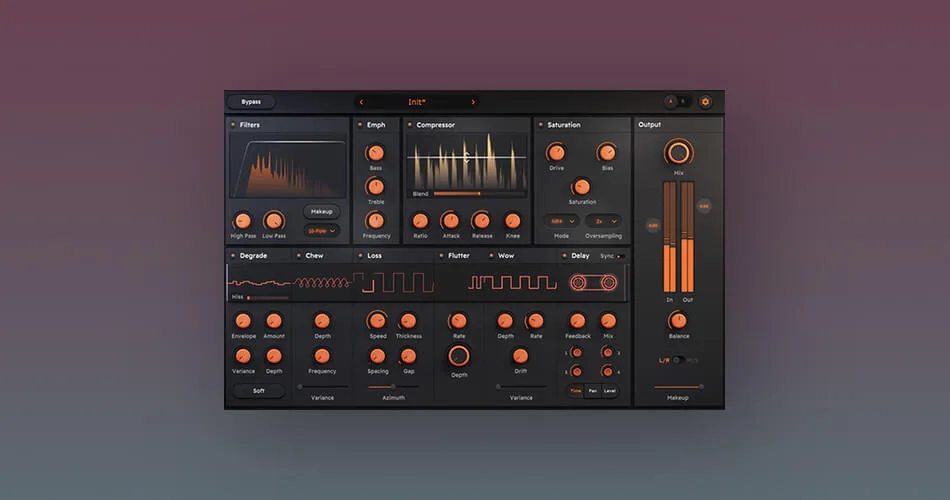Click the Degrade Envelope knob
The image size is (950, 500).
tap(243, 321)
